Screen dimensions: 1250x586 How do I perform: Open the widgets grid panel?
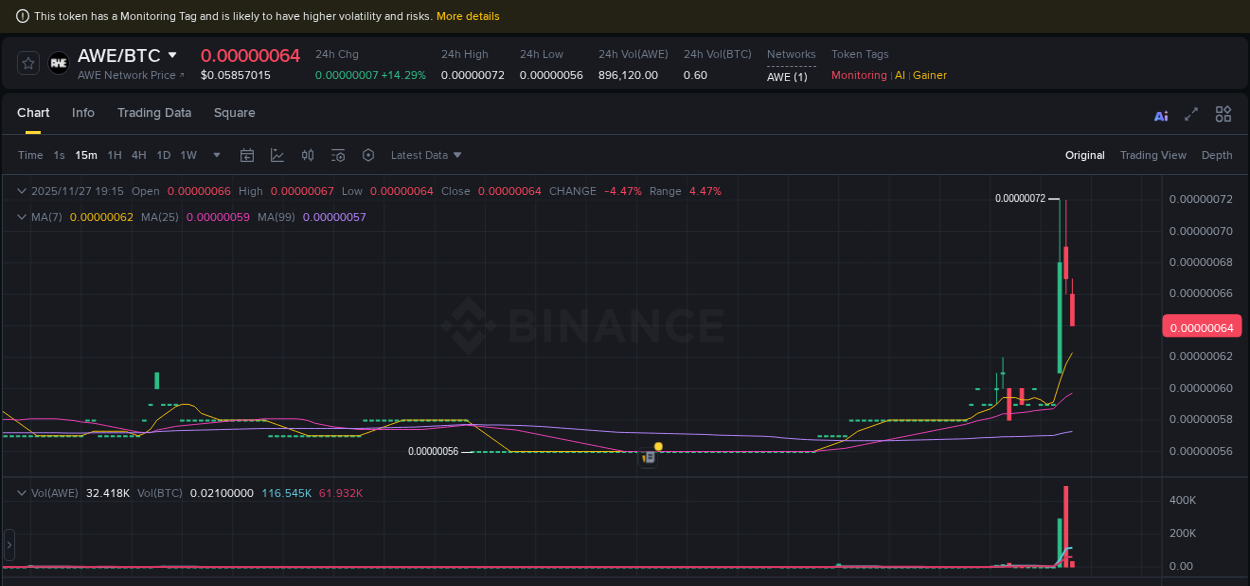pyautogui.click(x=1222, y=114)
